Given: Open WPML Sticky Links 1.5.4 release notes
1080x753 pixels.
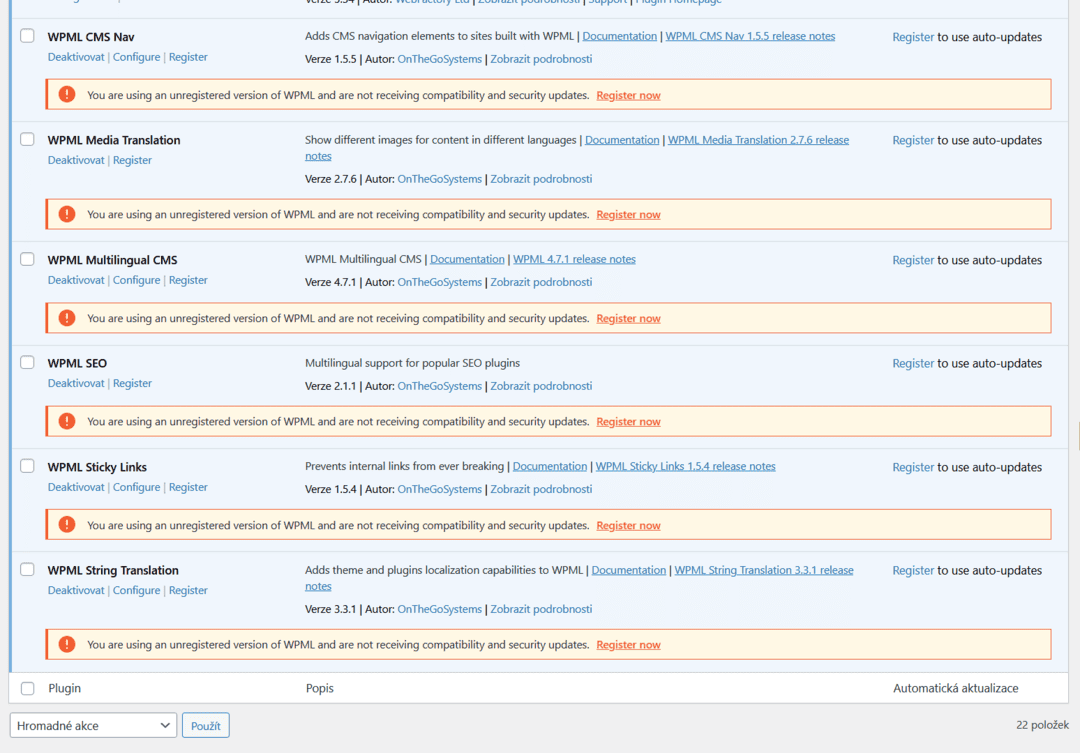Looking at the screenshot, I should click(x=685, y=466).
